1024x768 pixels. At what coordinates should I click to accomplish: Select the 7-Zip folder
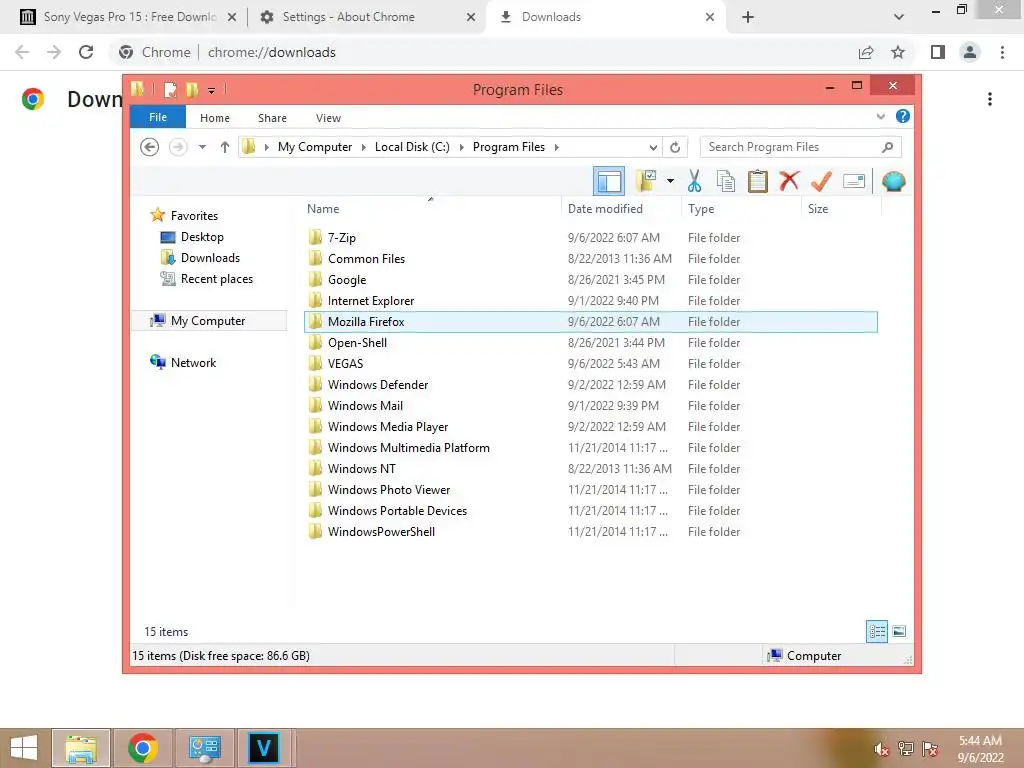(590, 238)
